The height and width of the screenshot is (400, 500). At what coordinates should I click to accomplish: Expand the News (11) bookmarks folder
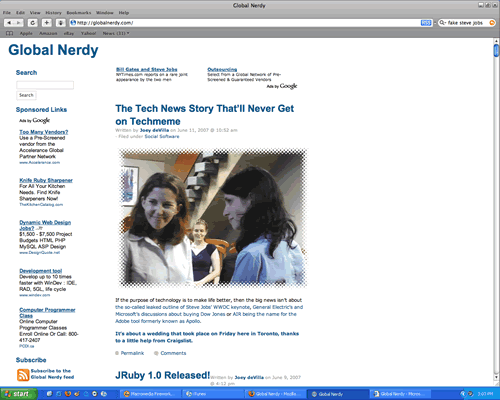coord(116,33)
